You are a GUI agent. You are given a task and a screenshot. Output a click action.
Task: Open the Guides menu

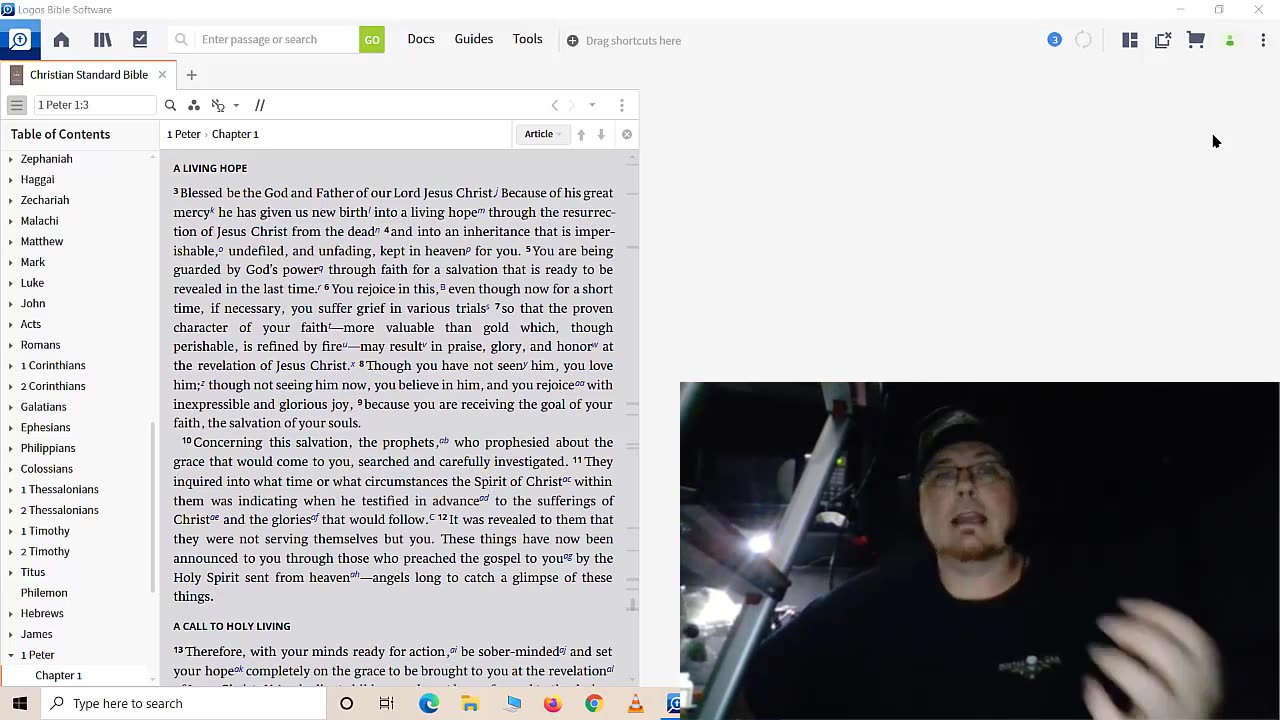pyautogui.click(x=474, y=39)
